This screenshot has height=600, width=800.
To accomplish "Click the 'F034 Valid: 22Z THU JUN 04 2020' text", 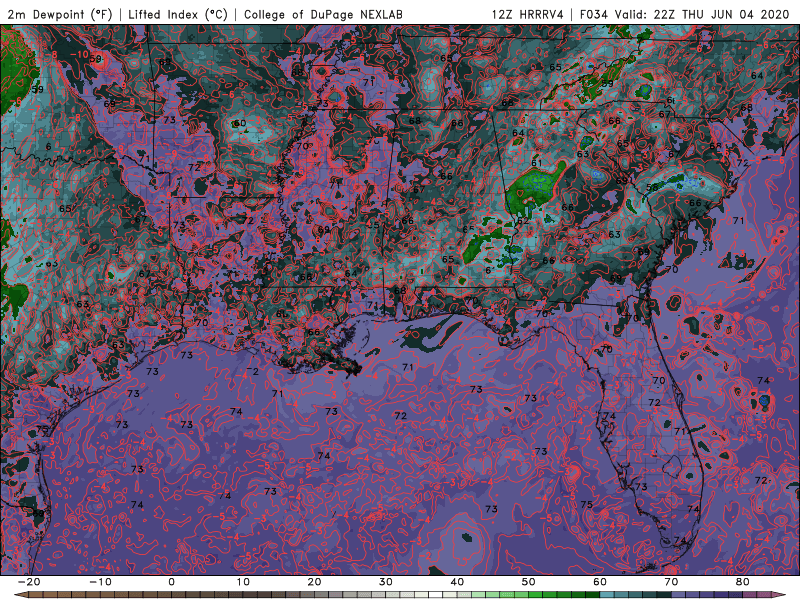I will (x=684, y=14).
